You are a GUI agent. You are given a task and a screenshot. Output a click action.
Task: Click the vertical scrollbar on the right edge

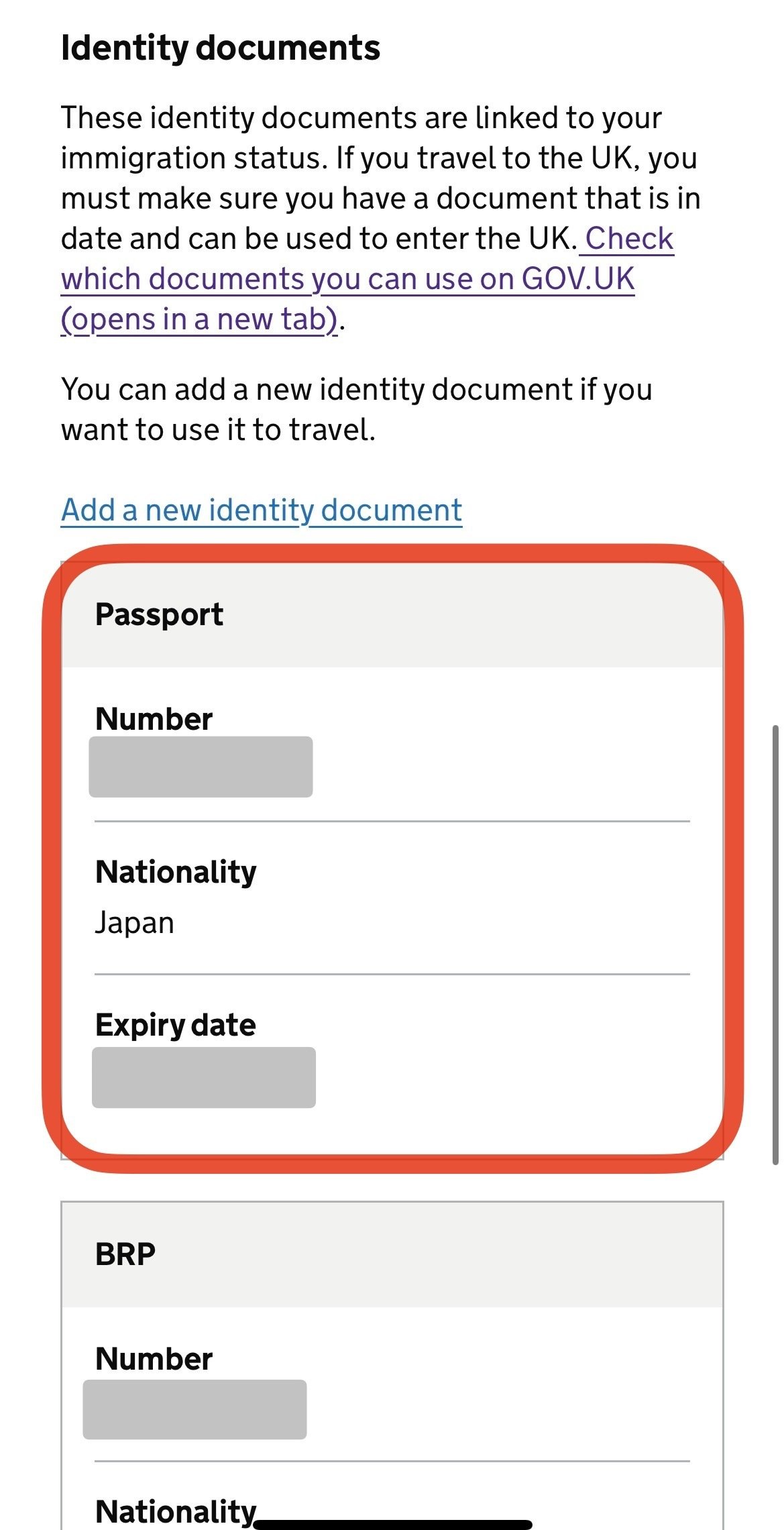tap(775, 944)
